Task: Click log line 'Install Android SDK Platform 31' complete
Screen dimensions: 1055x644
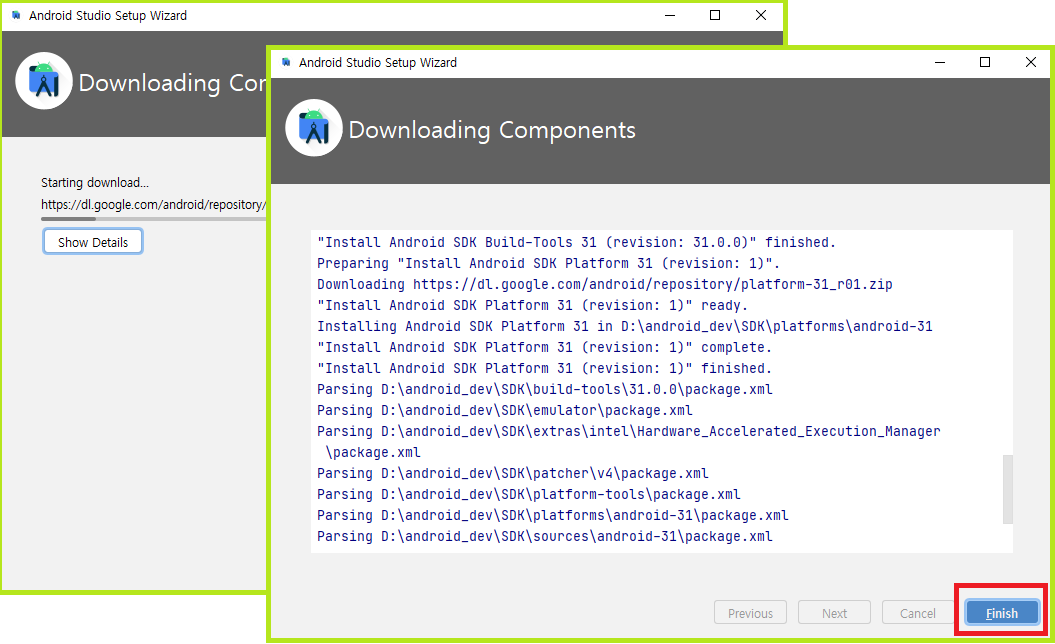Action: click(x=544, y=347)
